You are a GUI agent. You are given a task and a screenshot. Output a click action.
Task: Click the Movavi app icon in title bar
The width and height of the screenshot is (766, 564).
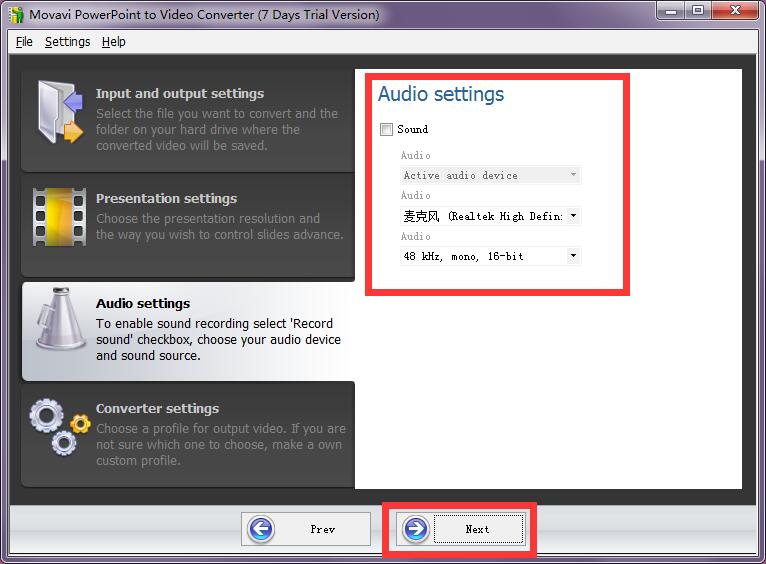(x=16, y=15)
